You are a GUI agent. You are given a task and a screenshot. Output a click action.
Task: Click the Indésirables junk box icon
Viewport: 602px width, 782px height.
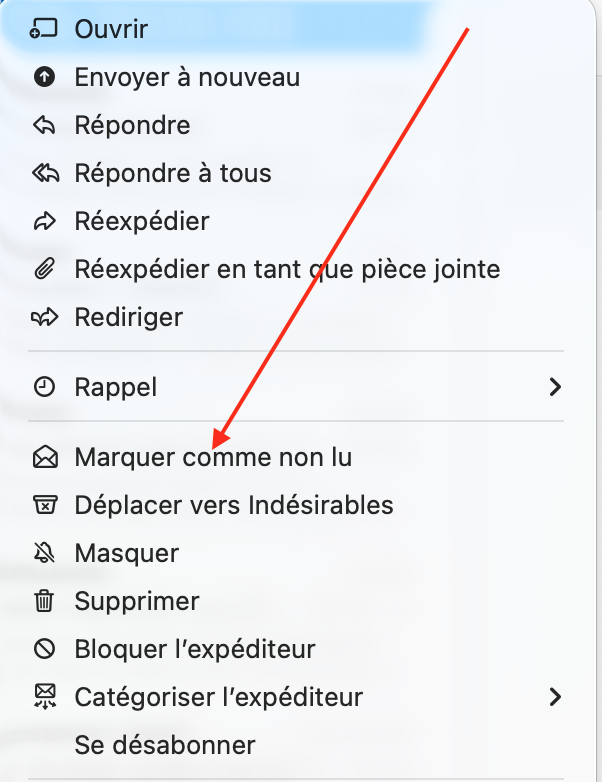pos(44,505)
